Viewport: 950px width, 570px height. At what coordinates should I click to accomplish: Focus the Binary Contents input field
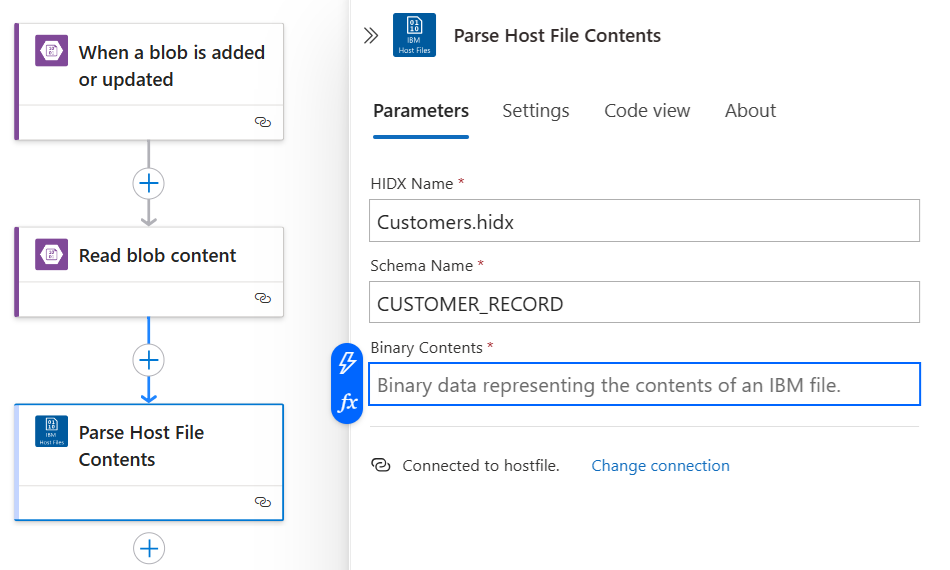(644, 385)
